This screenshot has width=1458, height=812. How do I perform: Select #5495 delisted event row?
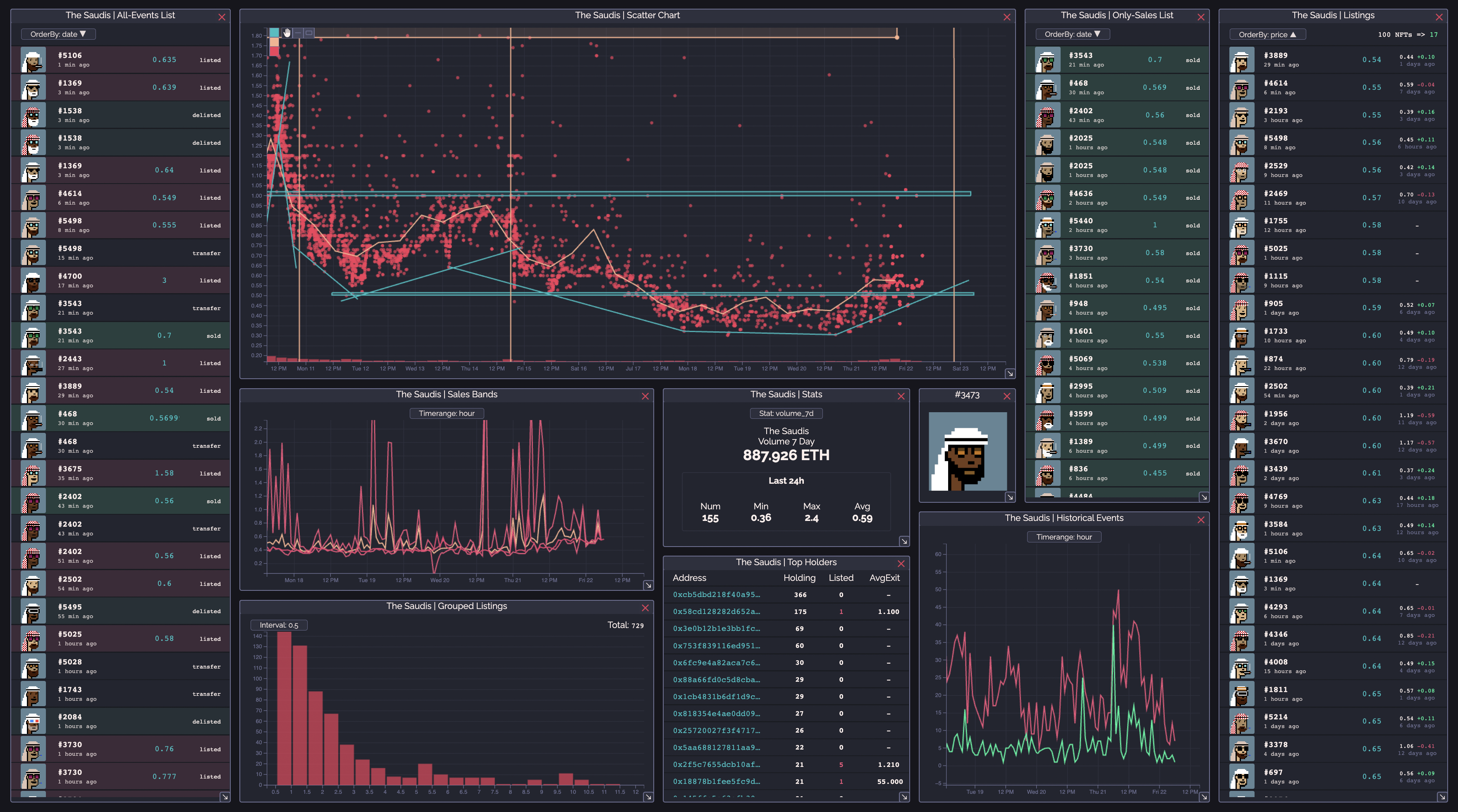pos(120,611)
